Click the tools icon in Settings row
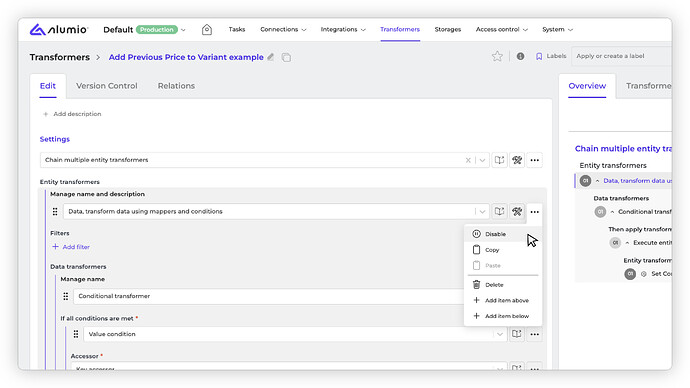Viewport: 690px width, 388px height. tap(517, 160)
